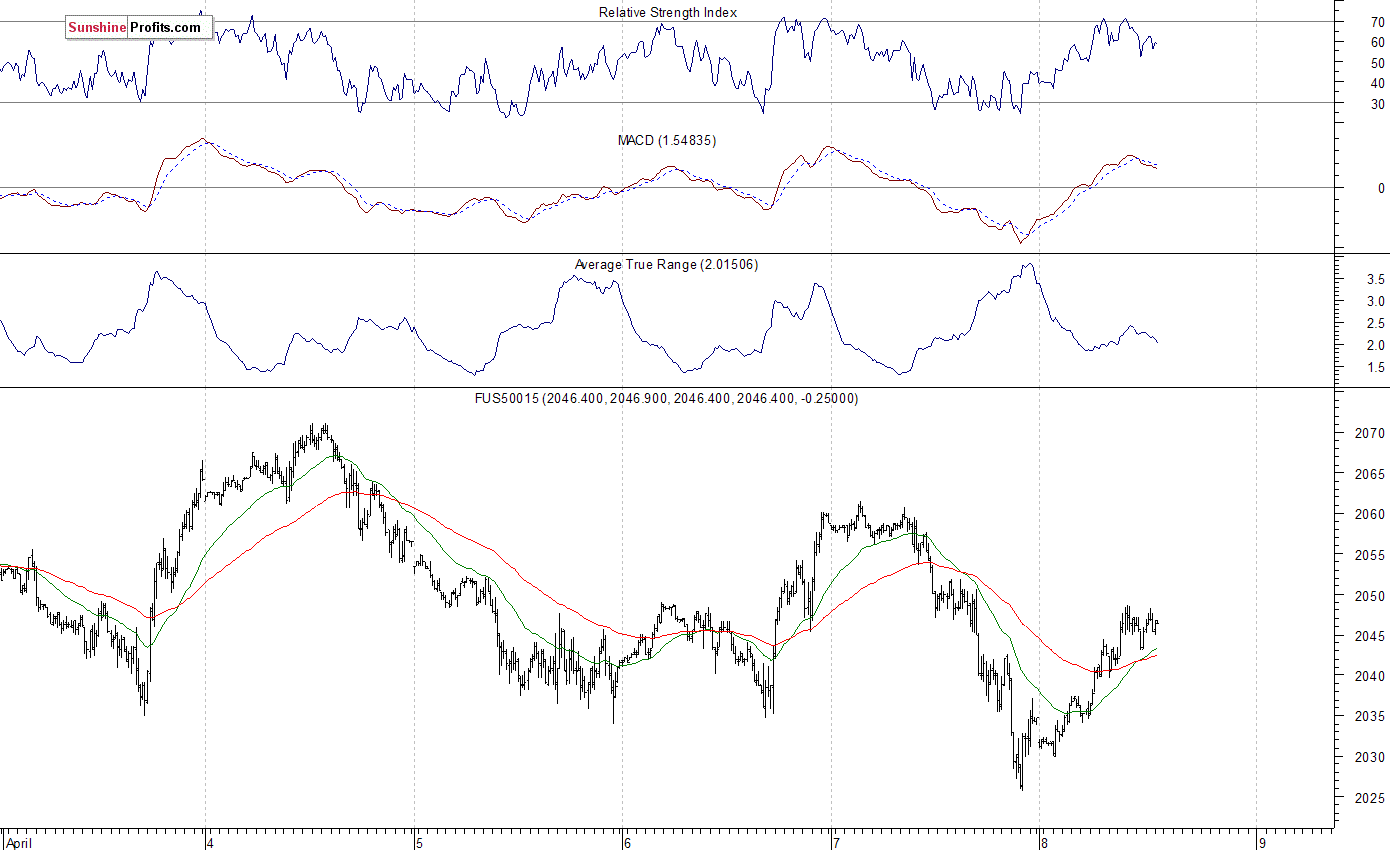Click the RSI axis value 60
The image size is (1390, 850).
[1378, 42]
